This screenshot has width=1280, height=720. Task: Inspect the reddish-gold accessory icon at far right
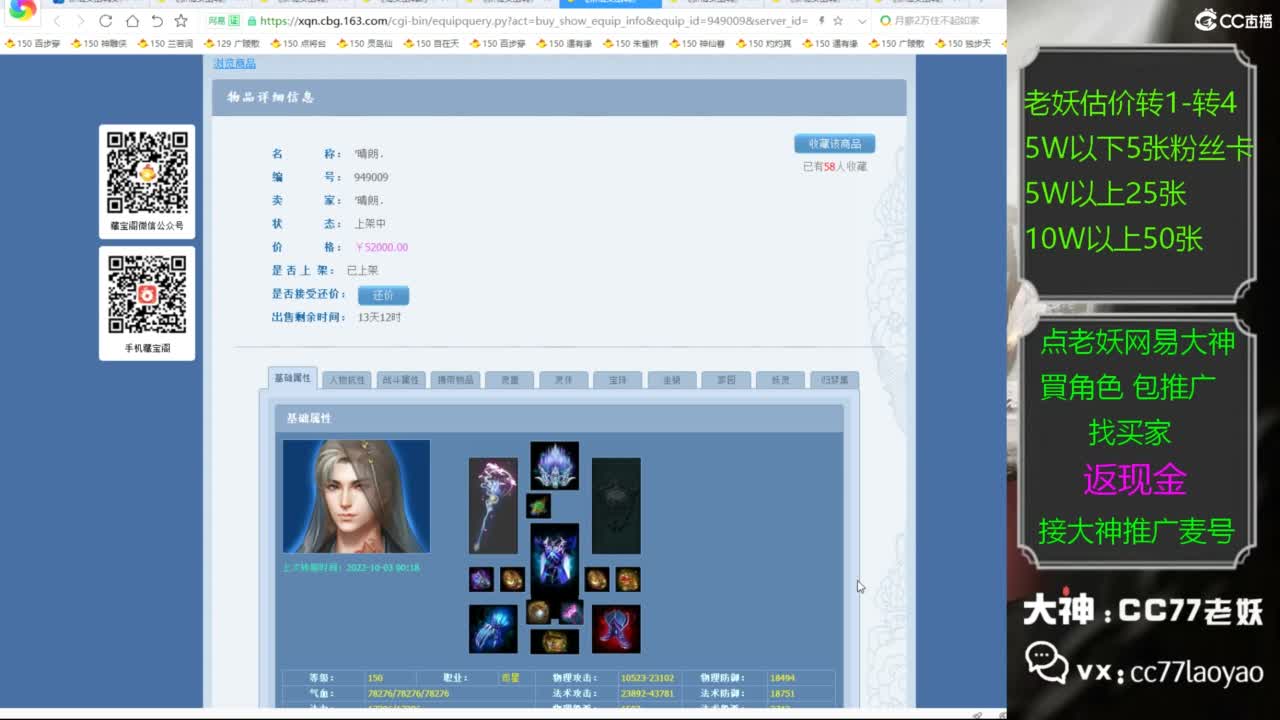[628, 579]
